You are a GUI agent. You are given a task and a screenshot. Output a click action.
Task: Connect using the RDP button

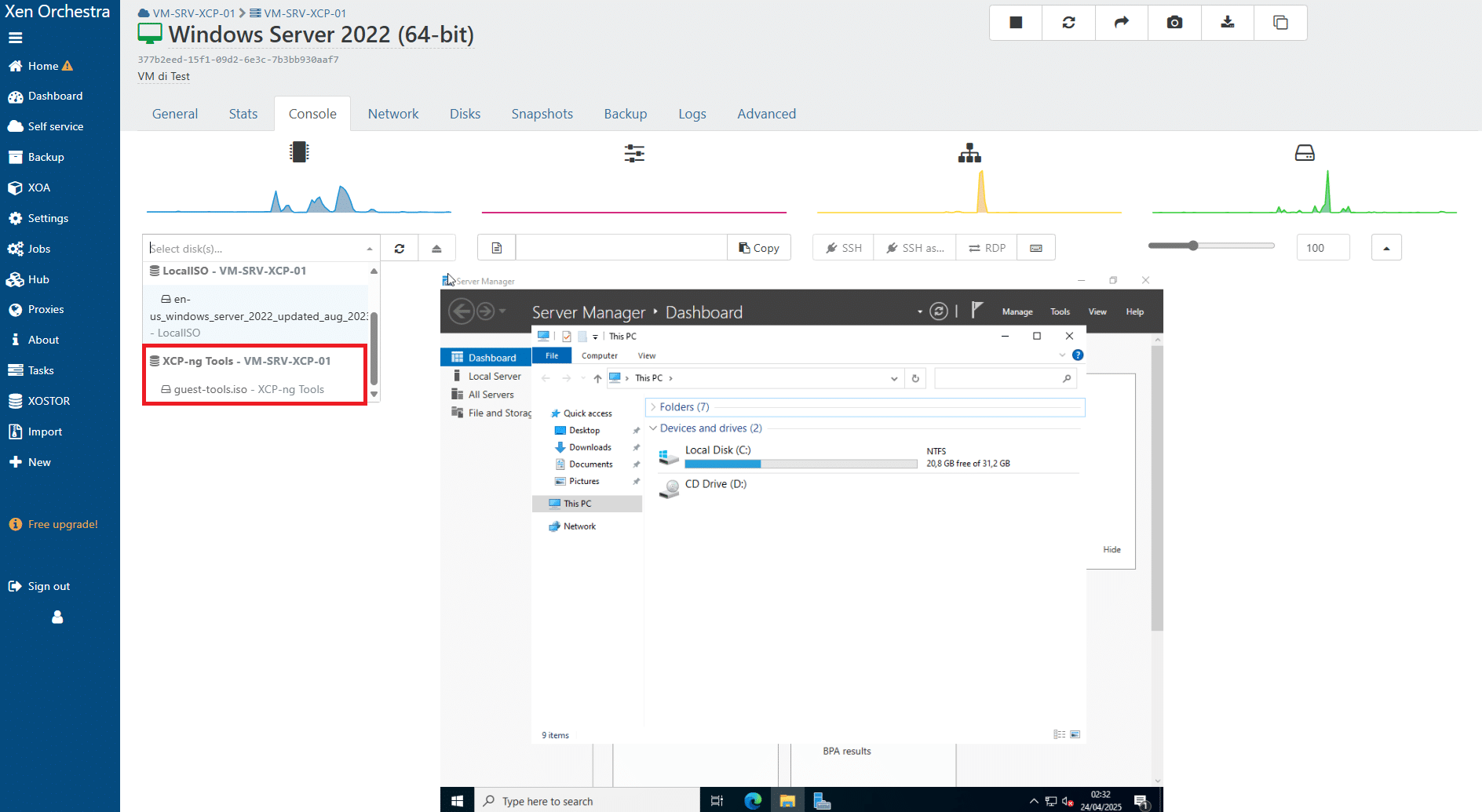987,248
